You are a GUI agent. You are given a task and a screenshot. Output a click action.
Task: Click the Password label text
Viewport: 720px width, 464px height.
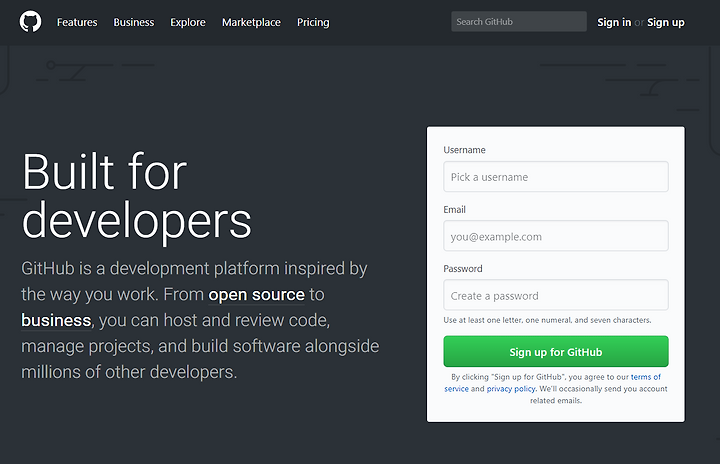coord(463,269)
